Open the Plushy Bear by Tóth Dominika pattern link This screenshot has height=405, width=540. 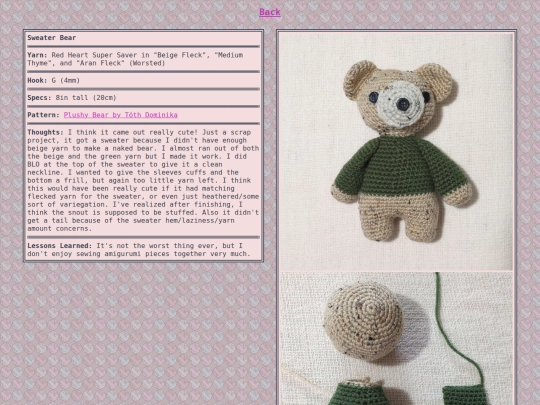(121, 115)
